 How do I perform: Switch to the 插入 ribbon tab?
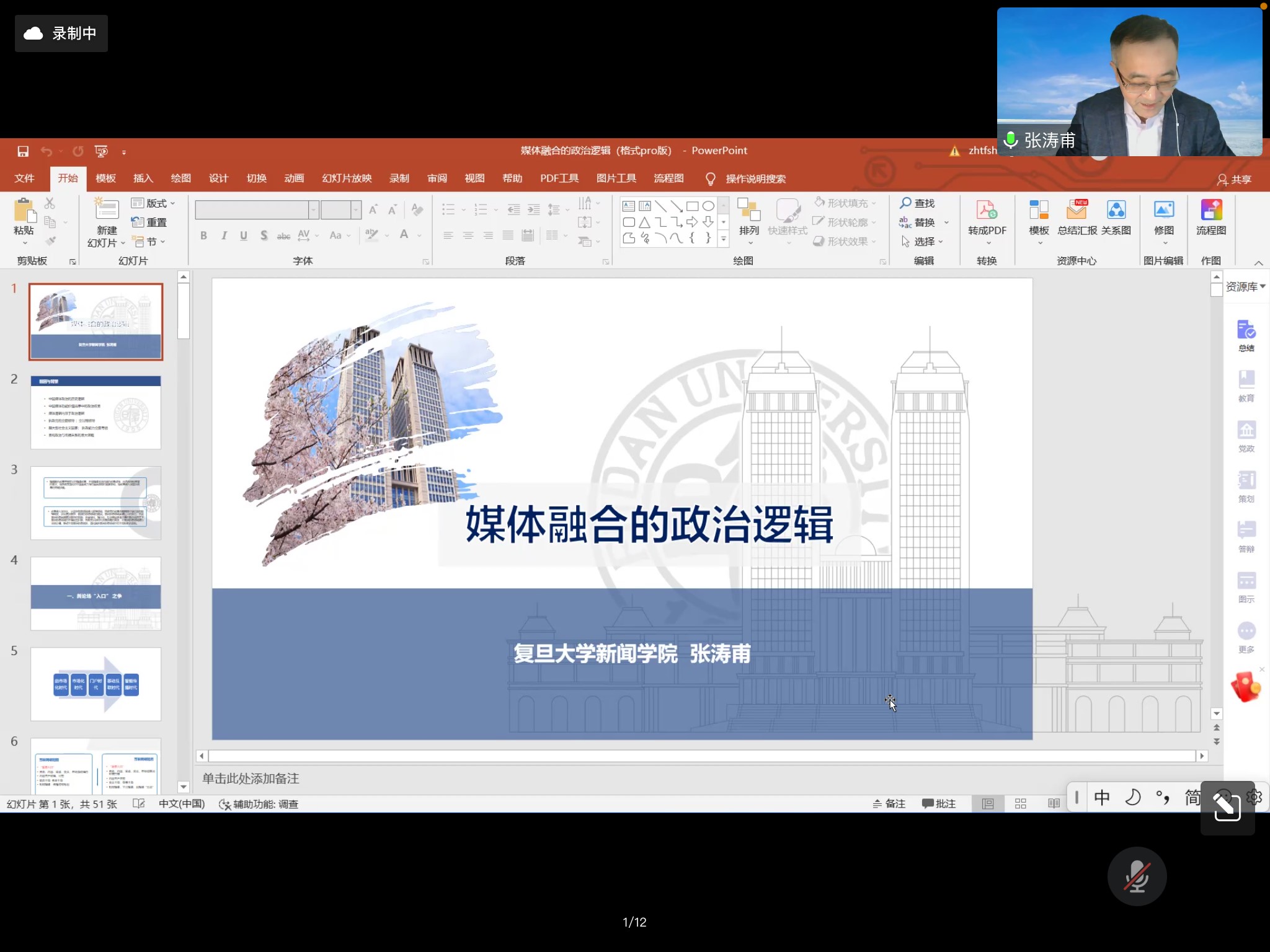143,178
